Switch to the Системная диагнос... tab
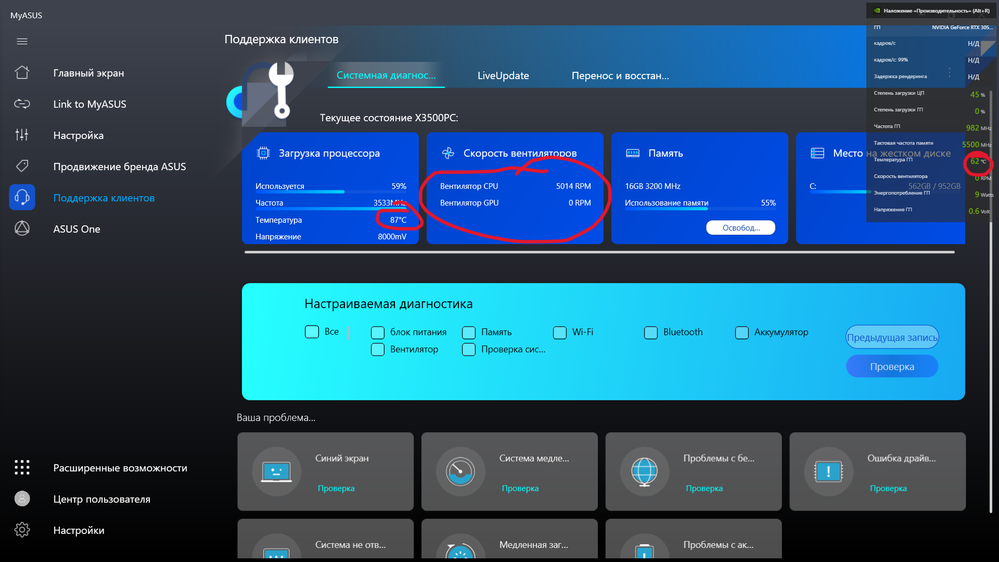 coord(386,75)
